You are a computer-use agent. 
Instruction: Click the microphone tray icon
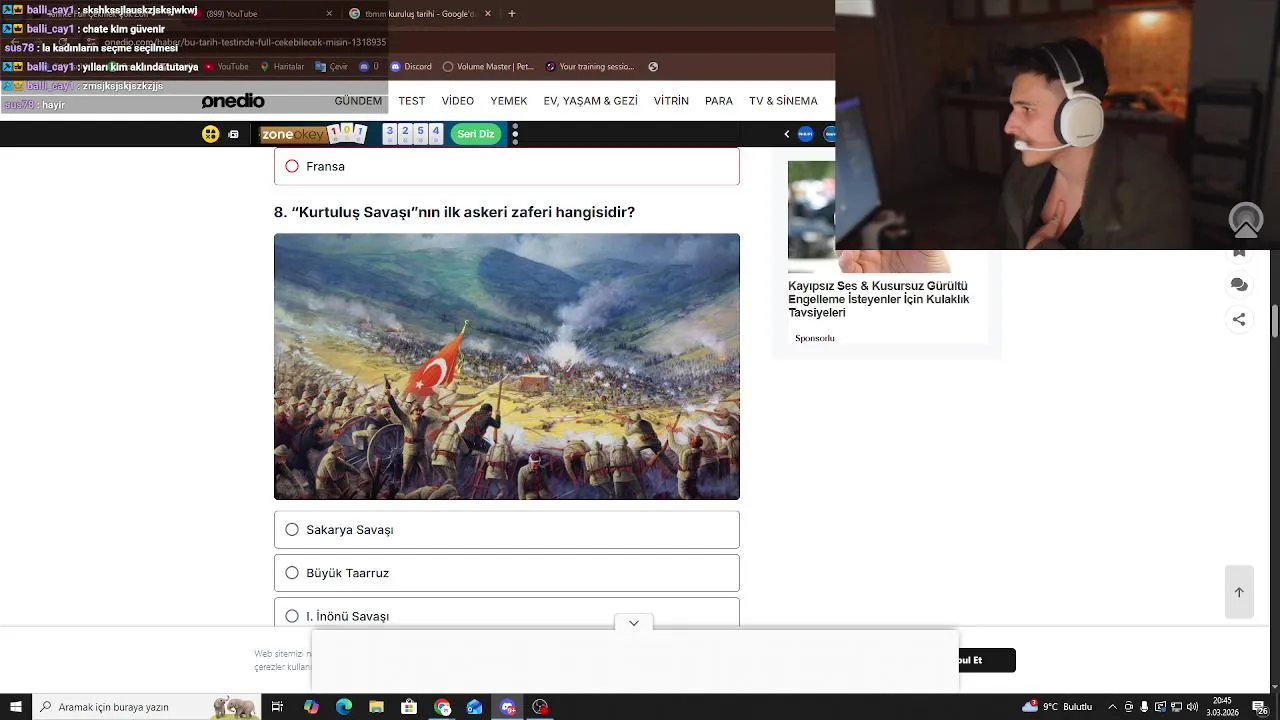coord(1144,707)
